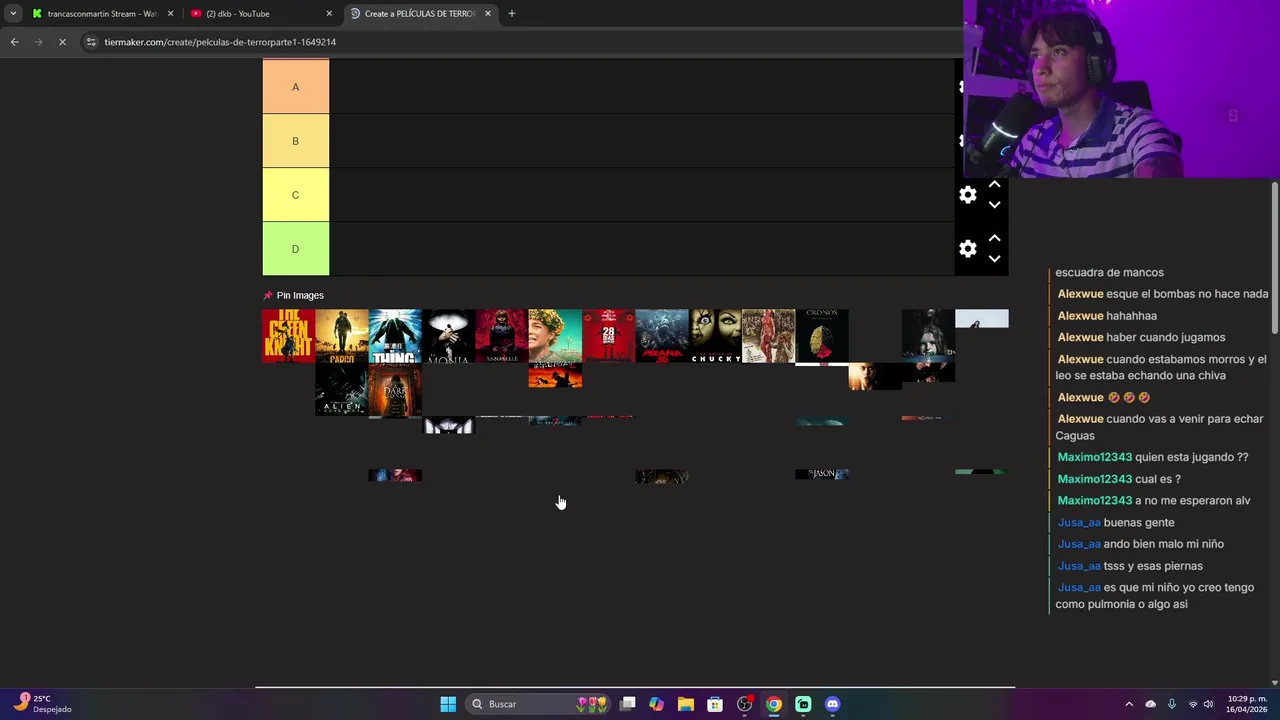Pick the Piraña 3D poster
Screen dimensions: 1280x720
(x=662, y=336)
